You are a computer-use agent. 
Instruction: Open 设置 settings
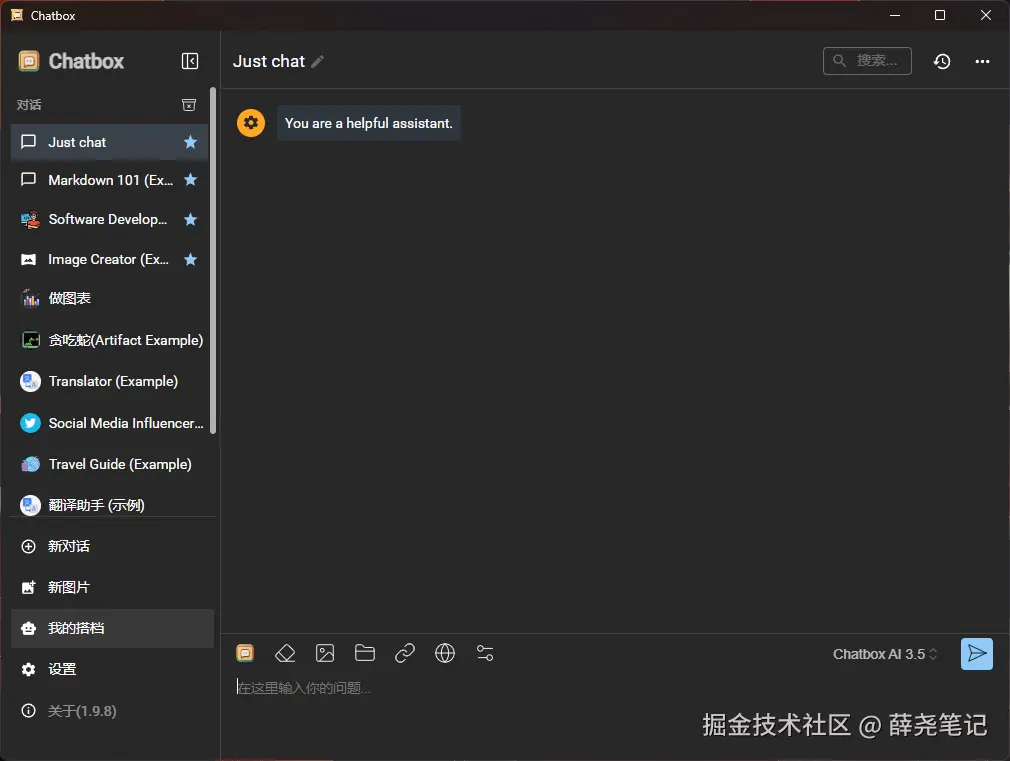pos(112,669)
